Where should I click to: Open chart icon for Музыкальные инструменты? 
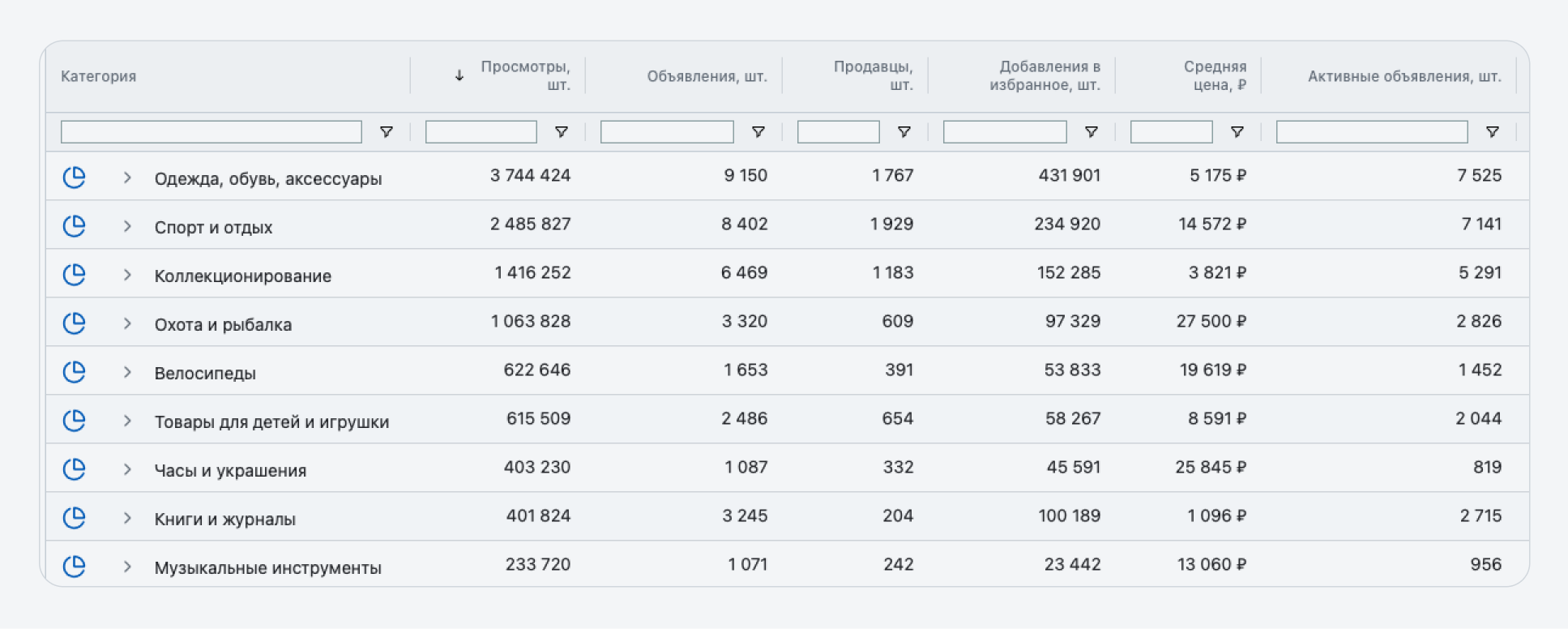75,566
